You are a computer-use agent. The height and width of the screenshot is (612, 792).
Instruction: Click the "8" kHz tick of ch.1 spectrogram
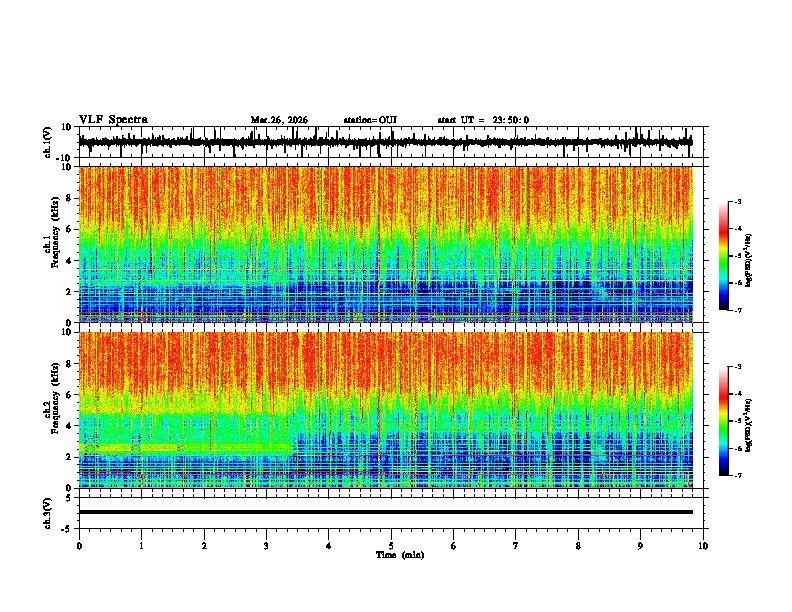point(69,198)
